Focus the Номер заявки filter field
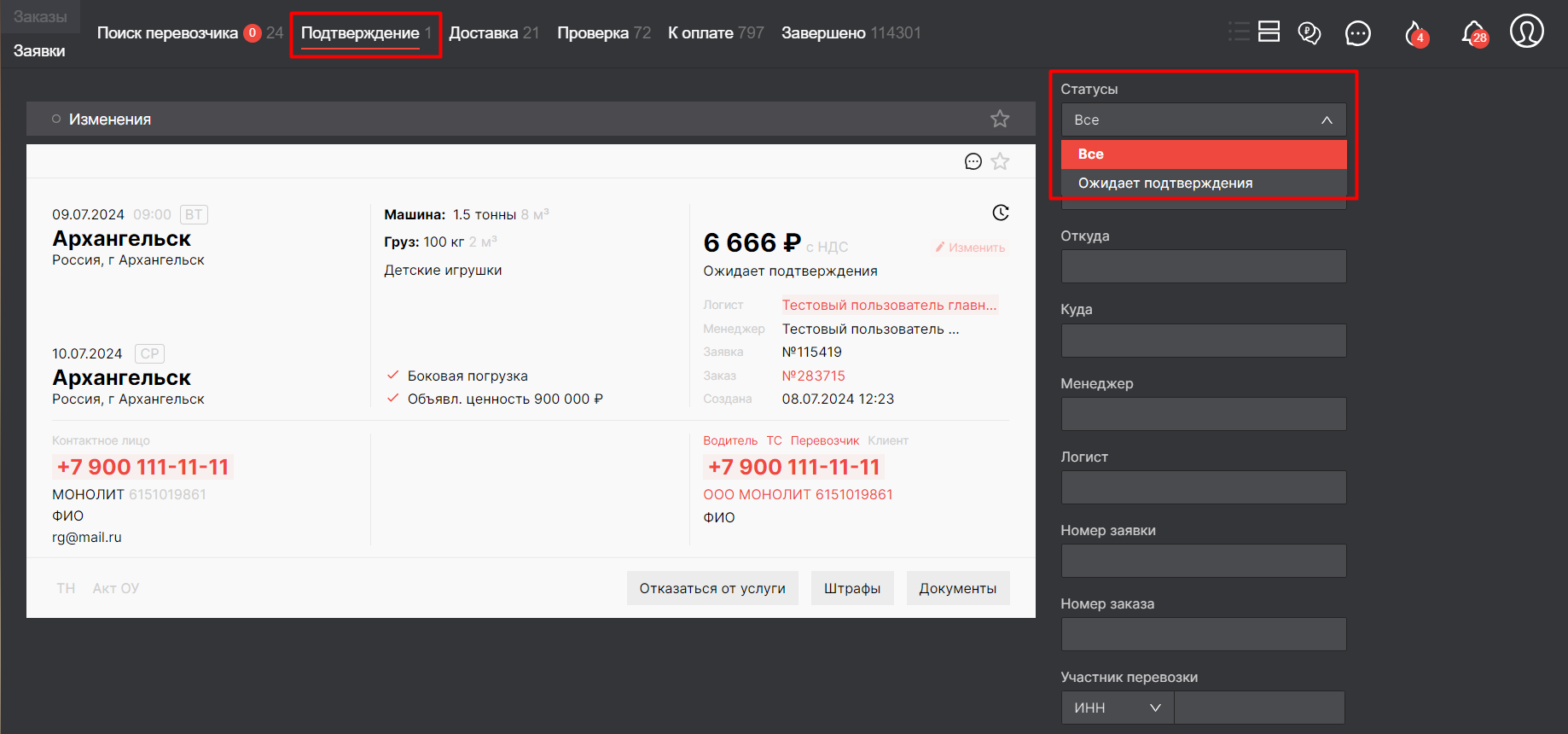 point(1204,561)
